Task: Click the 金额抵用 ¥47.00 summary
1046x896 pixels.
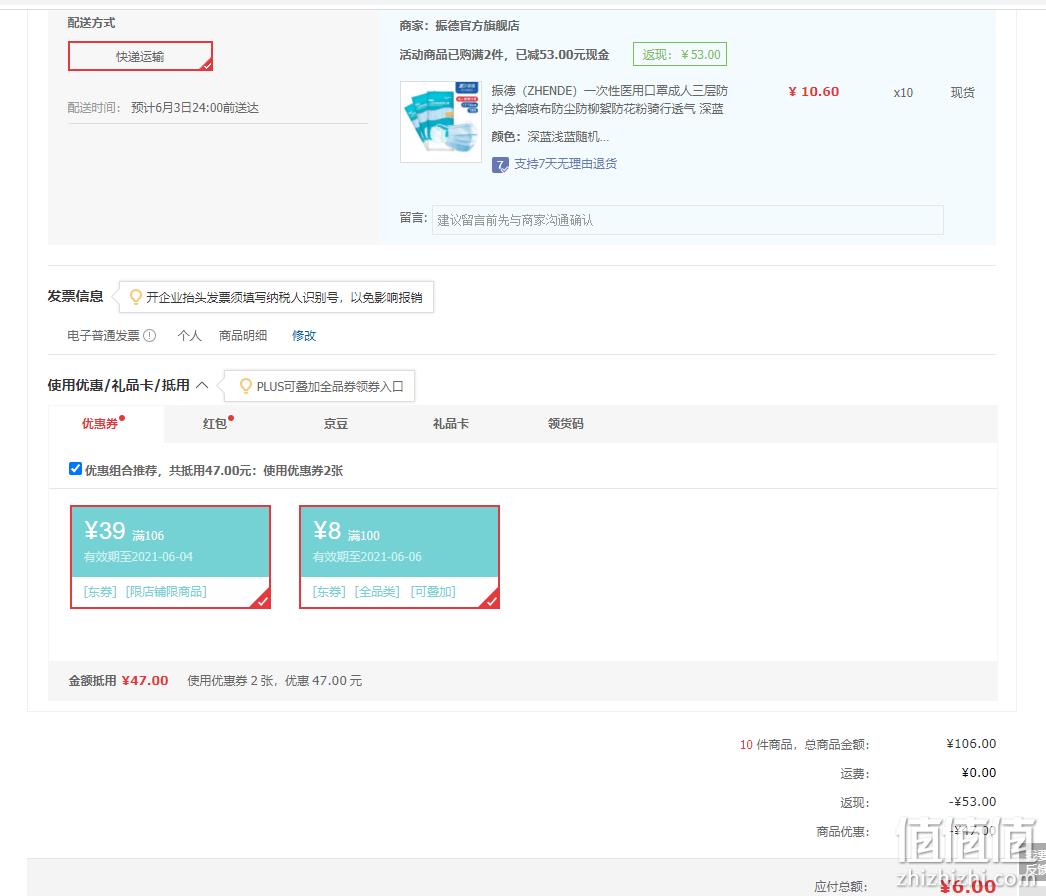Action: (x=118, y=681)
